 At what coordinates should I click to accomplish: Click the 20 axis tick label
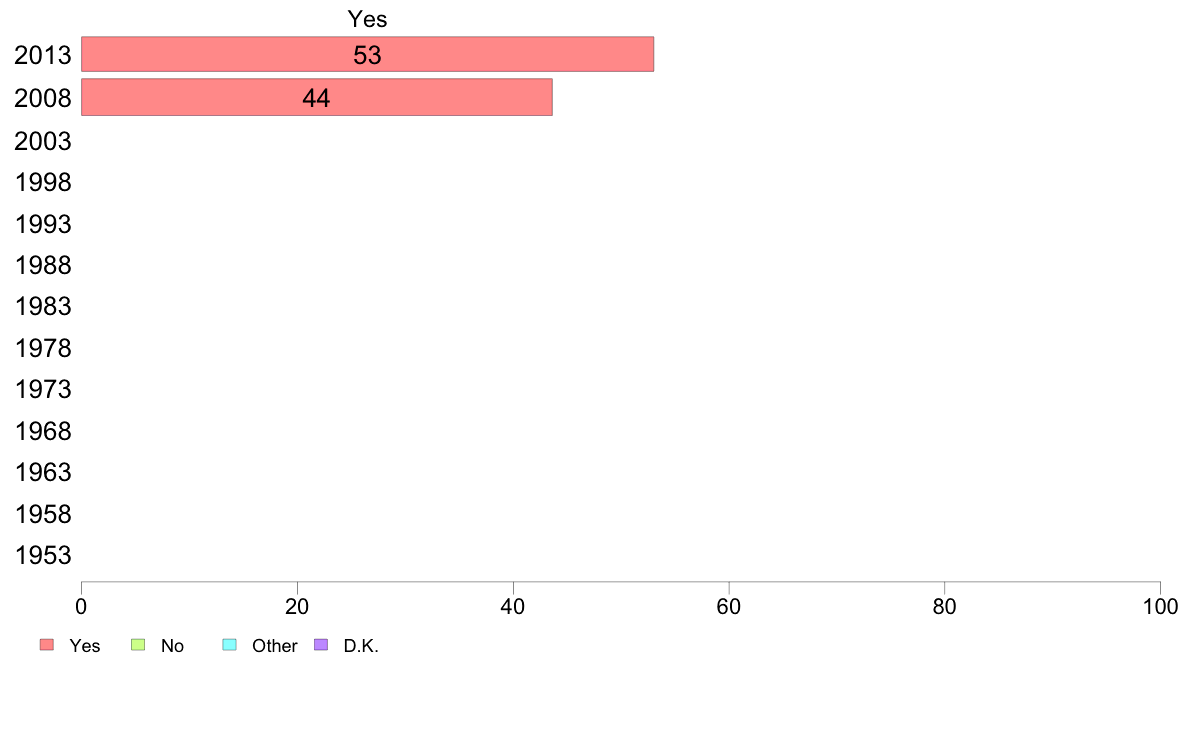coord(297,606)
